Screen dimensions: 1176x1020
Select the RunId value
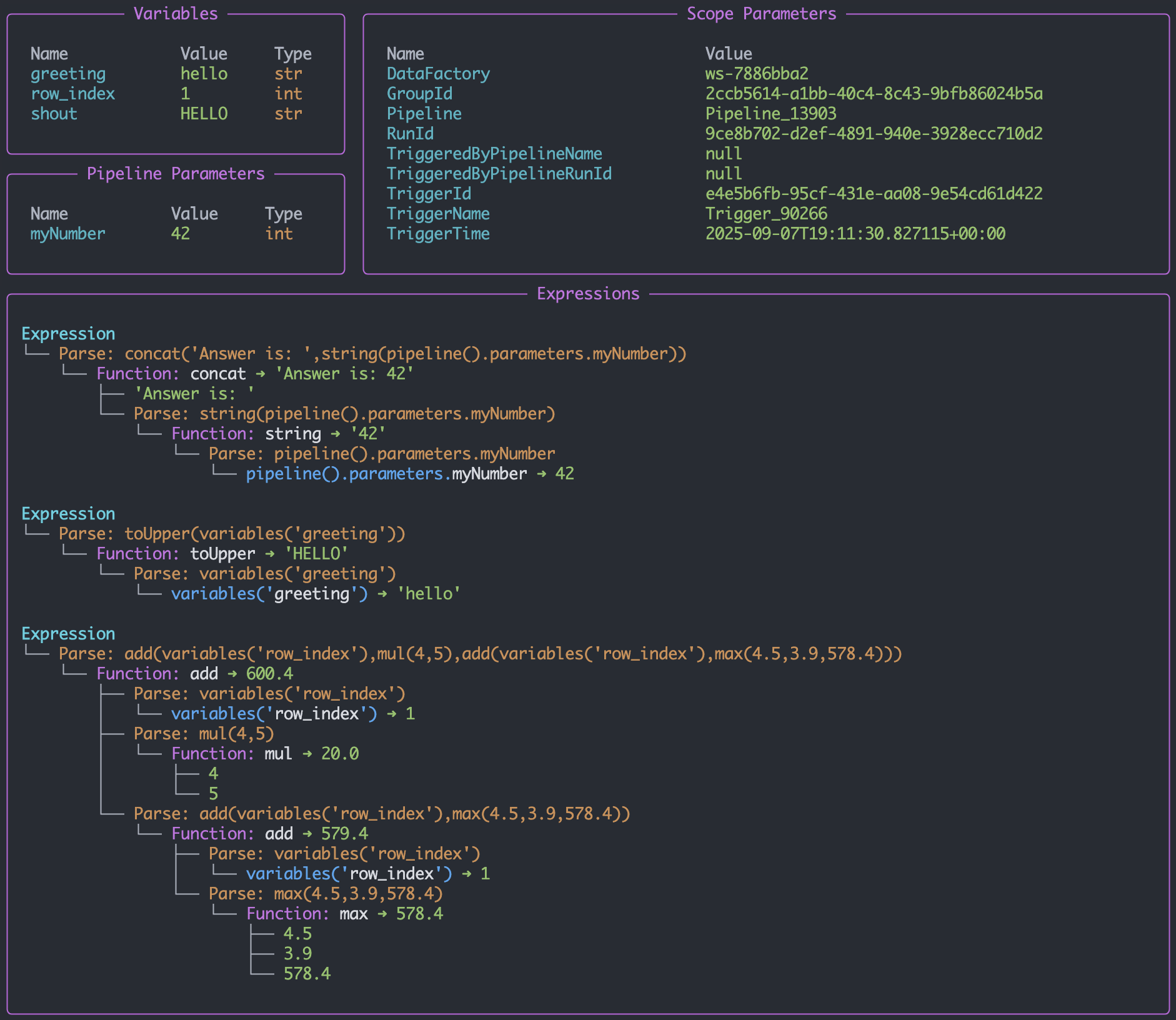pyautogui.click(x=874, y=133)
